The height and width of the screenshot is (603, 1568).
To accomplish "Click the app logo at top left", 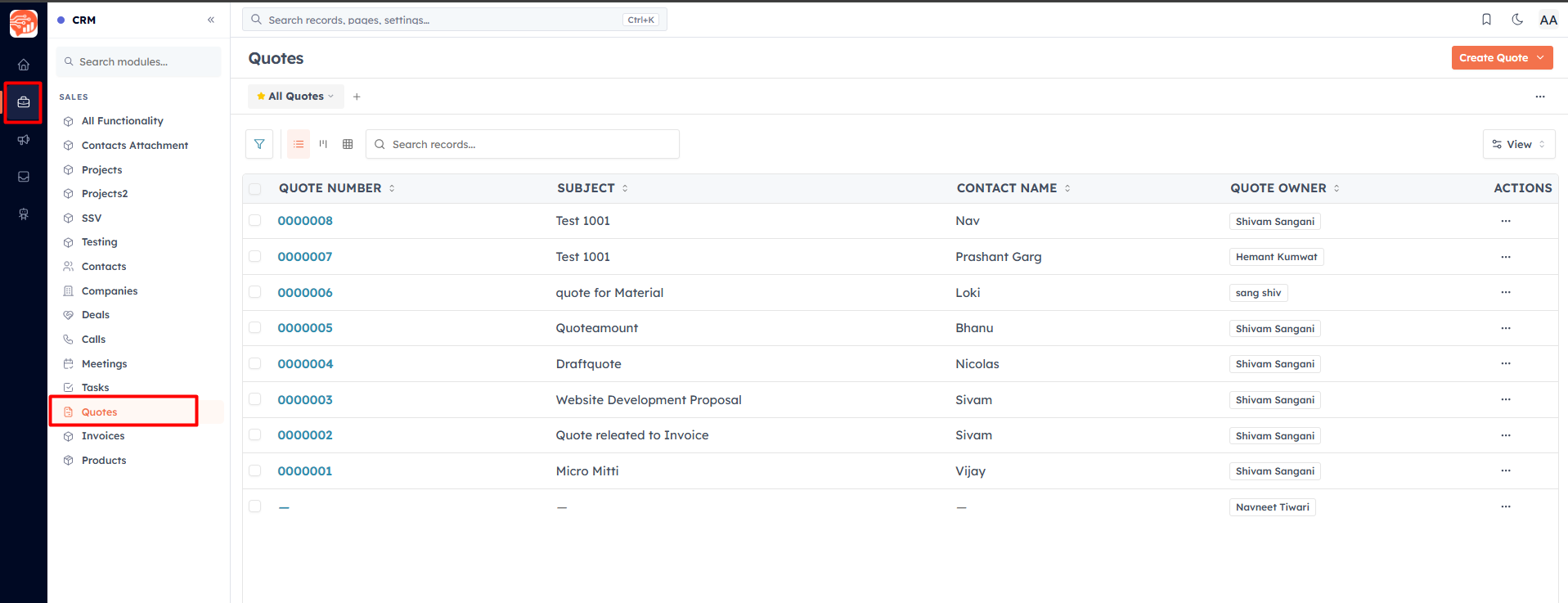I will click(24, 23).
